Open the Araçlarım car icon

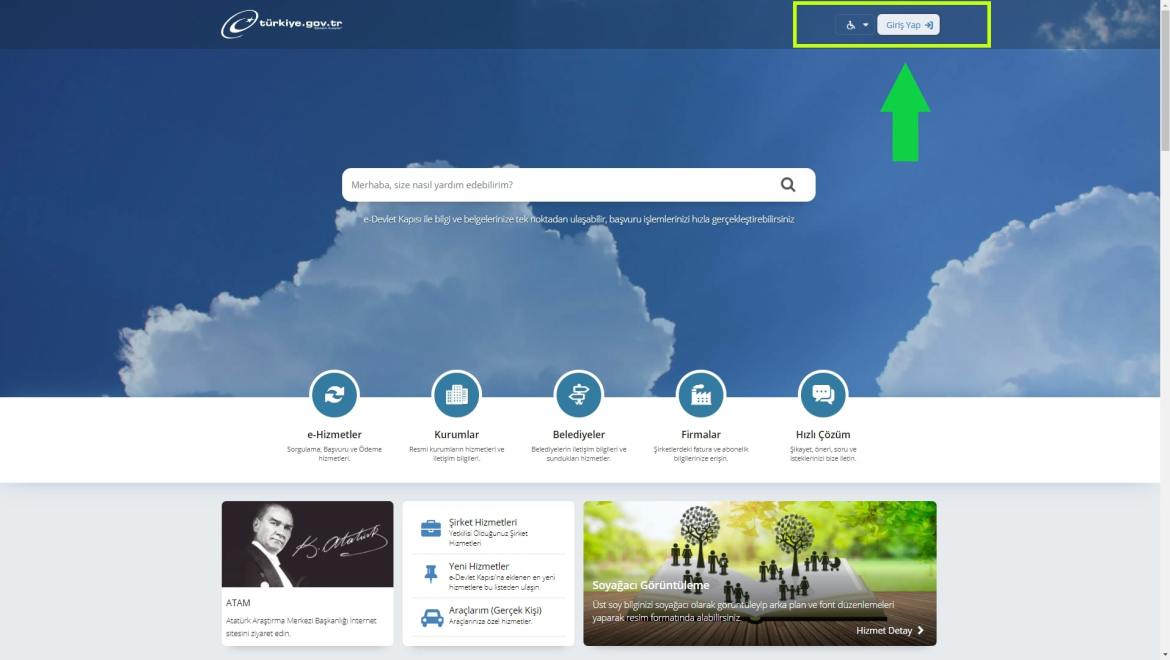431,617
